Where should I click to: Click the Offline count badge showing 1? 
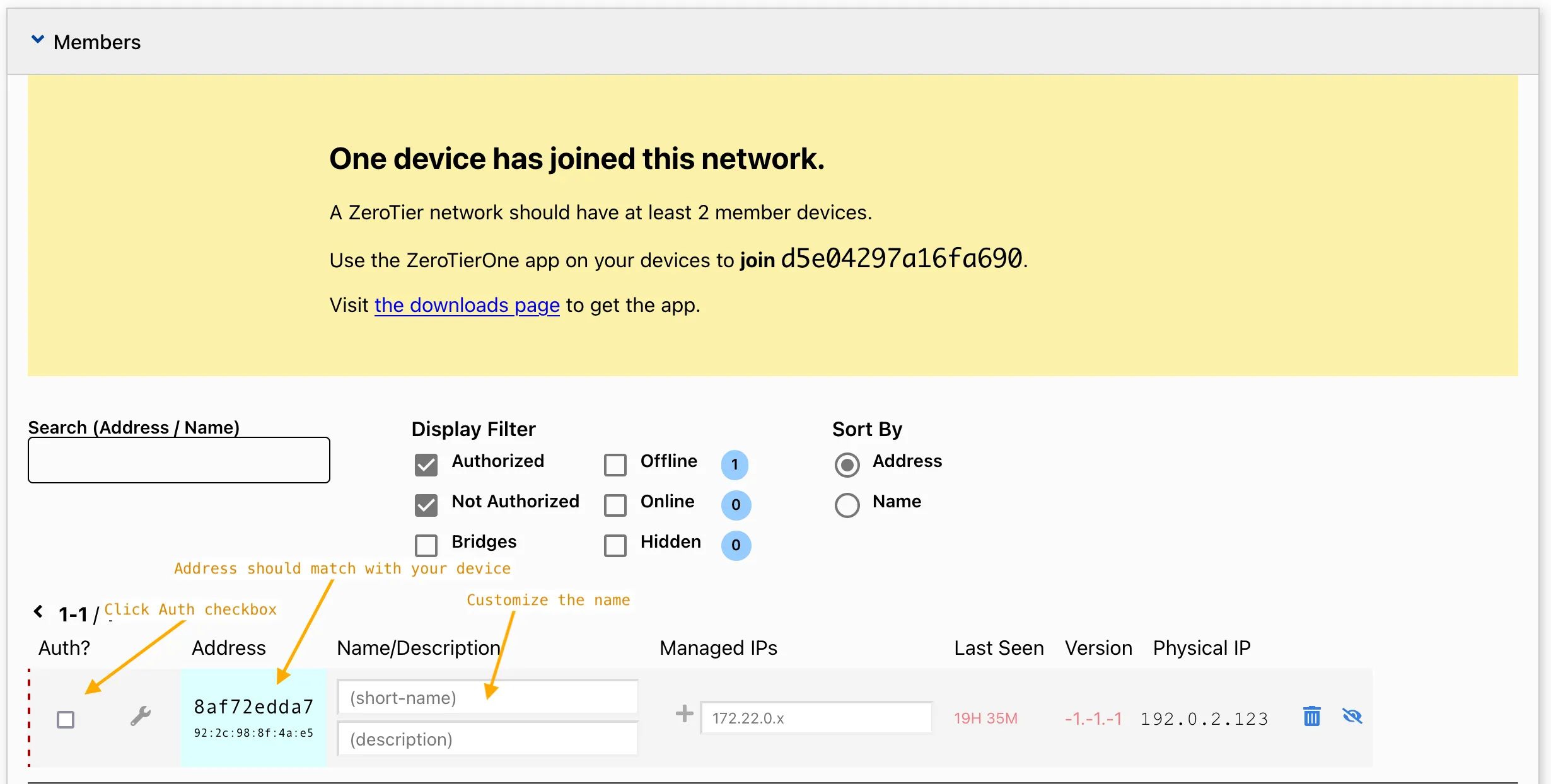[735, 464]
